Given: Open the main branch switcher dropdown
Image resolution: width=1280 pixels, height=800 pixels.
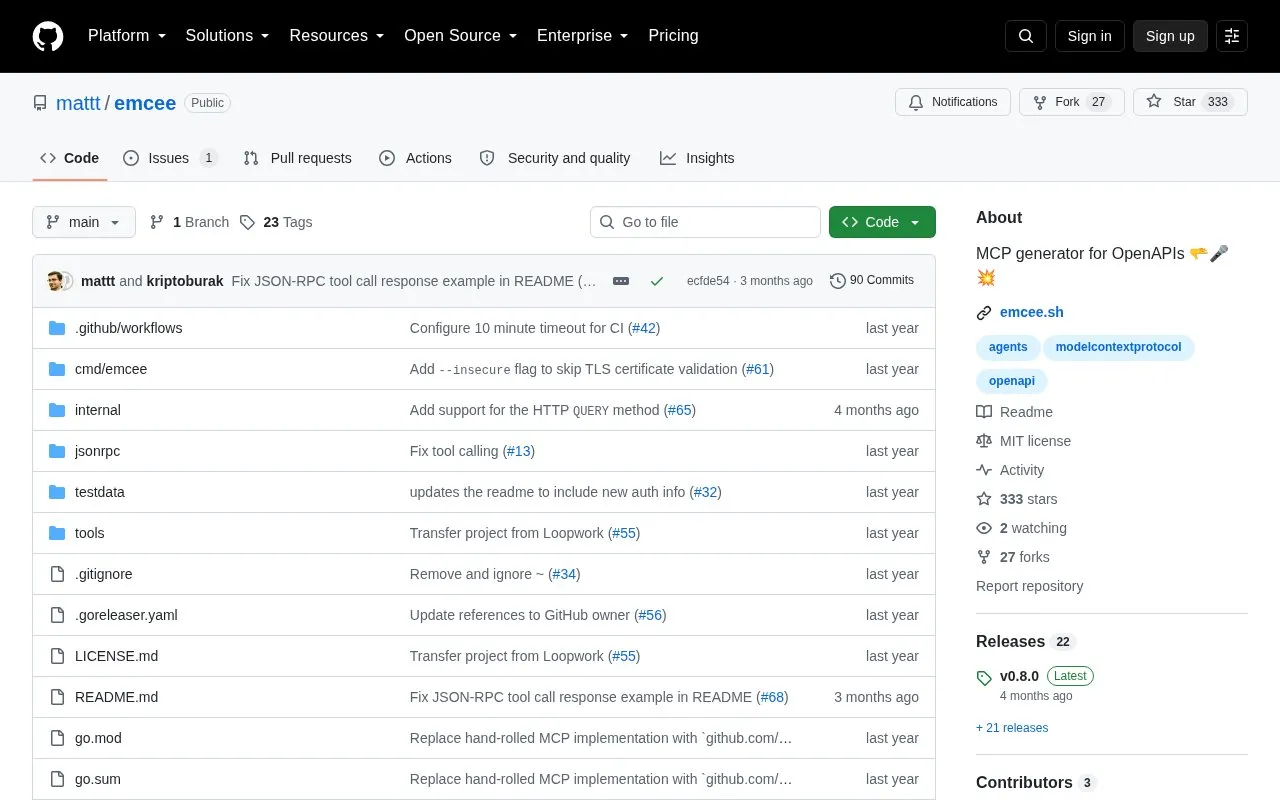Looking at the screenshot, I should [84, 222].
